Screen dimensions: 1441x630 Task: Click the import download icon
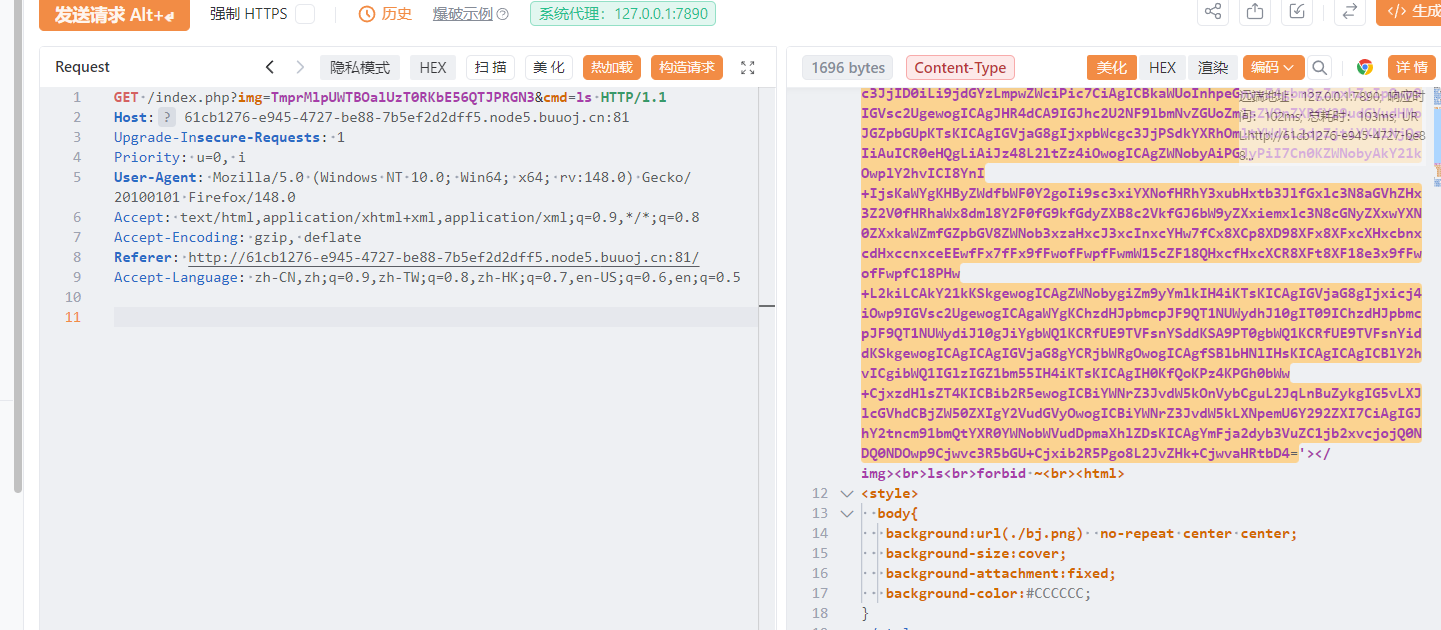click(x=1297, y=11)
